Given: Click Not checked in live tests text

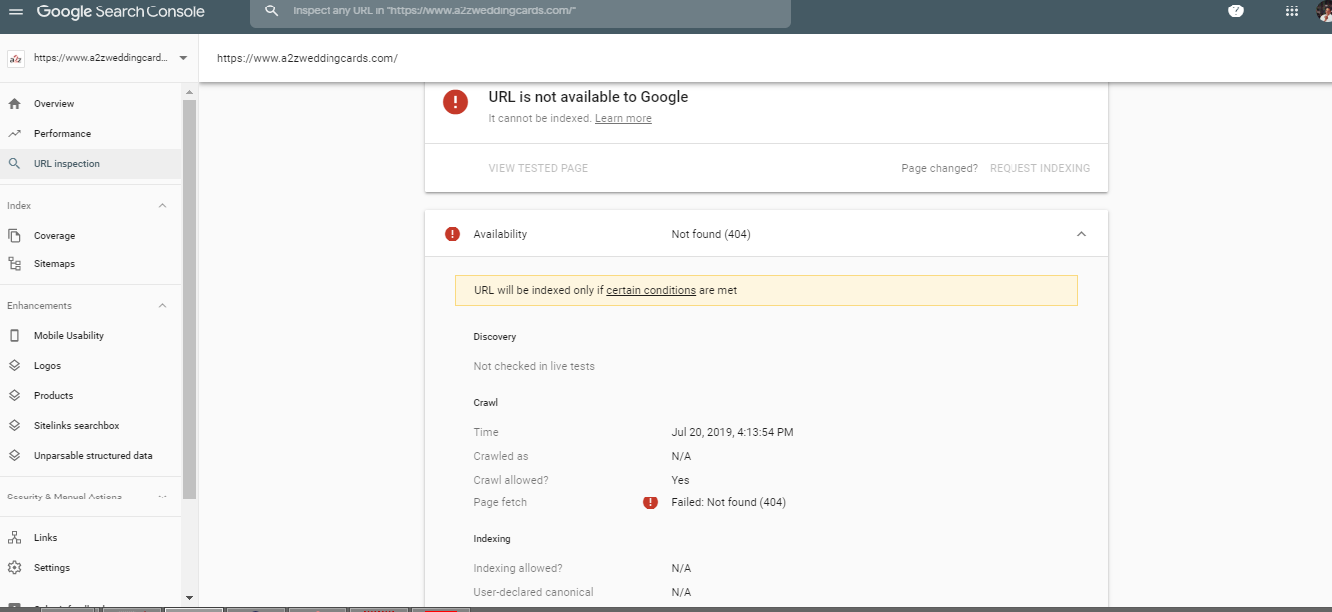Looking at the screenshot, I should [534, 366].
